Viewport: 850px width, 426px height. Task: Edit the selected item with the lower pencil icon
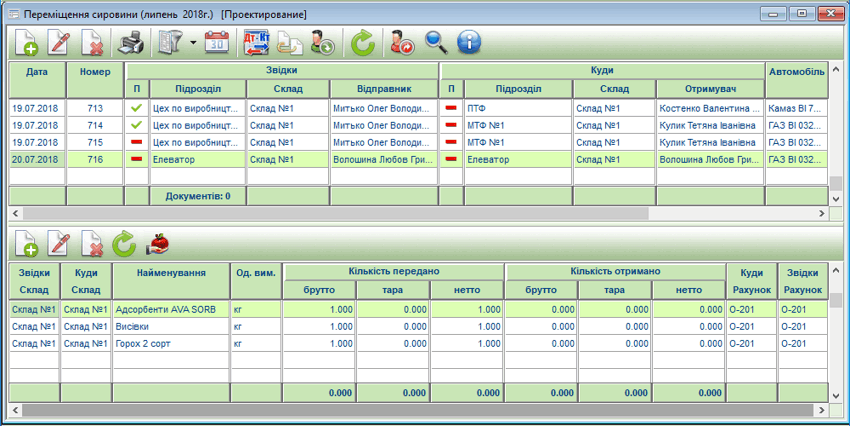point(59,242)
